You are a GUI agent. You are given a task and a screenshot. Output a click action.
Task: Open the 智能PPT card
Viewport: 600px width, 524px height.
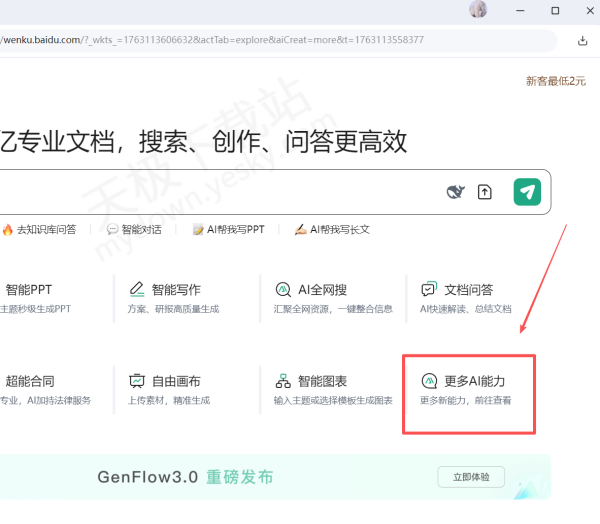click(40, 298)
